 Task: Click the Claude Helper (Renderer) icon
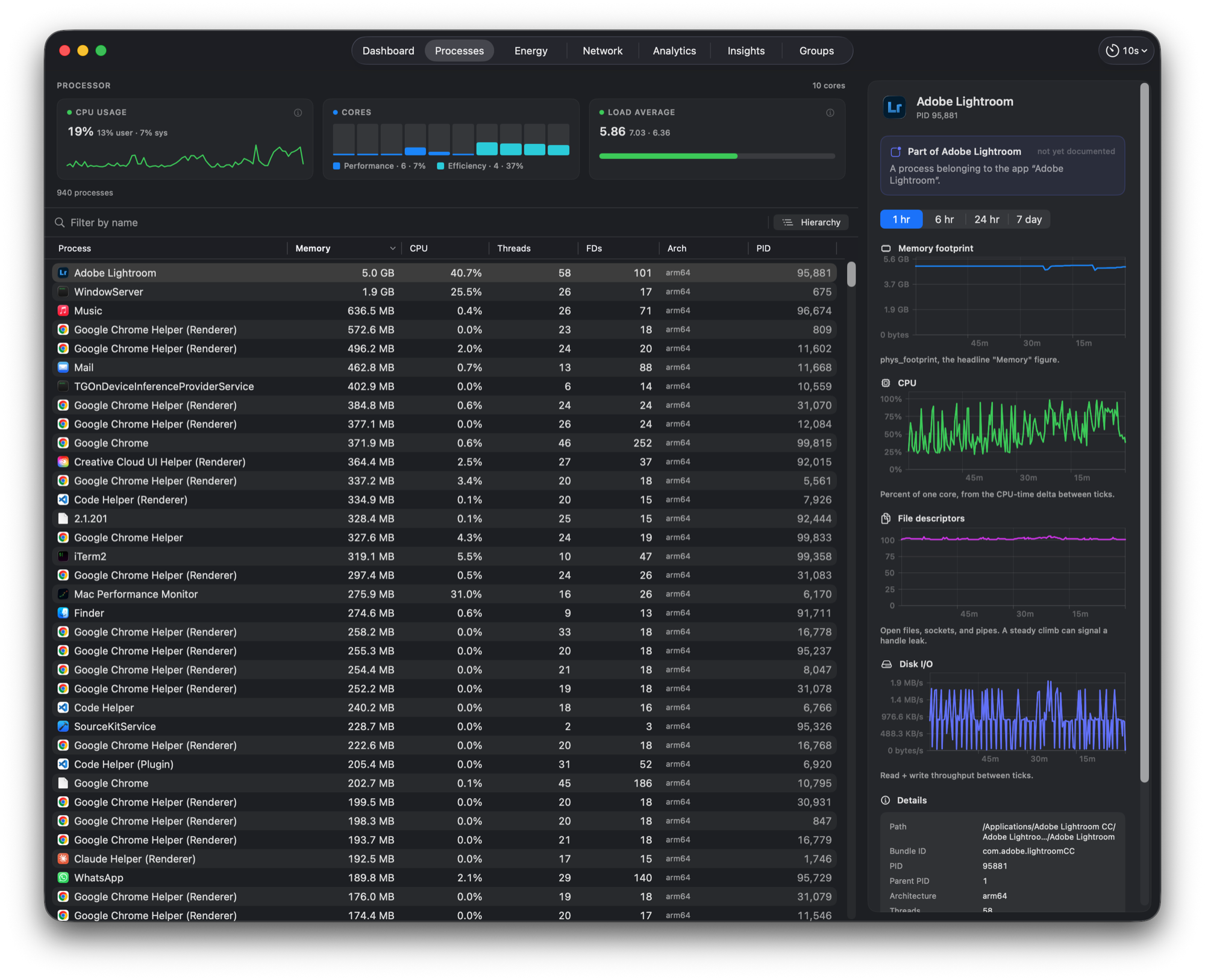click(63, 859)
